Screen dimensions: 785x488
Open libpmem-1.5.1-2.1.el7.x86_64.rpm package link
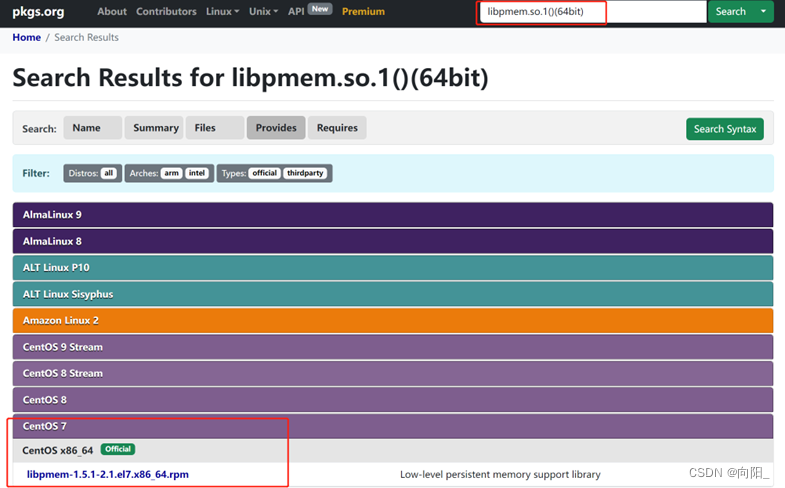[108, 474]
